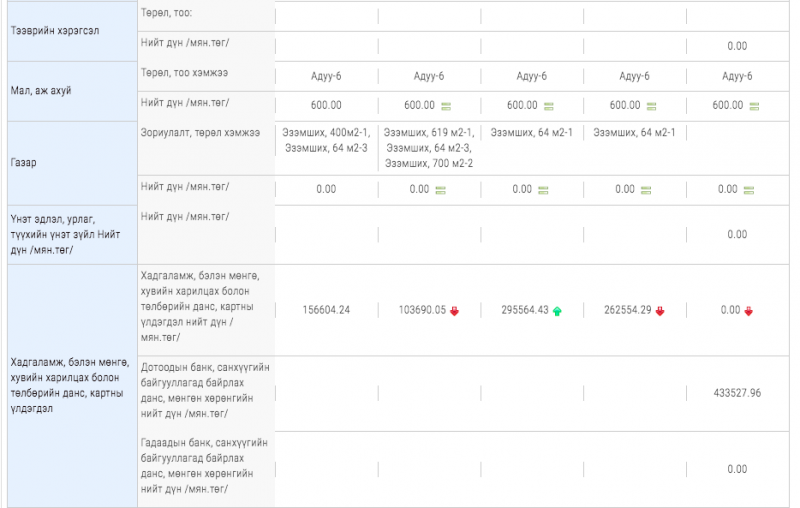
Task: Click red down arrow beside 0.00 in savings row
Action: 749,311
